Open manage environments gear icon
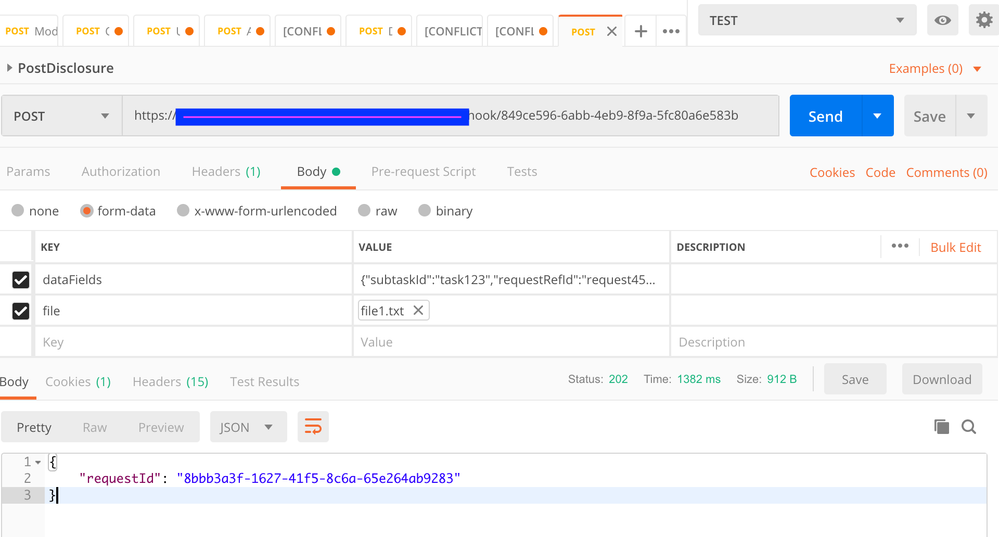This screenshot has width=999, height=537. 984,20
